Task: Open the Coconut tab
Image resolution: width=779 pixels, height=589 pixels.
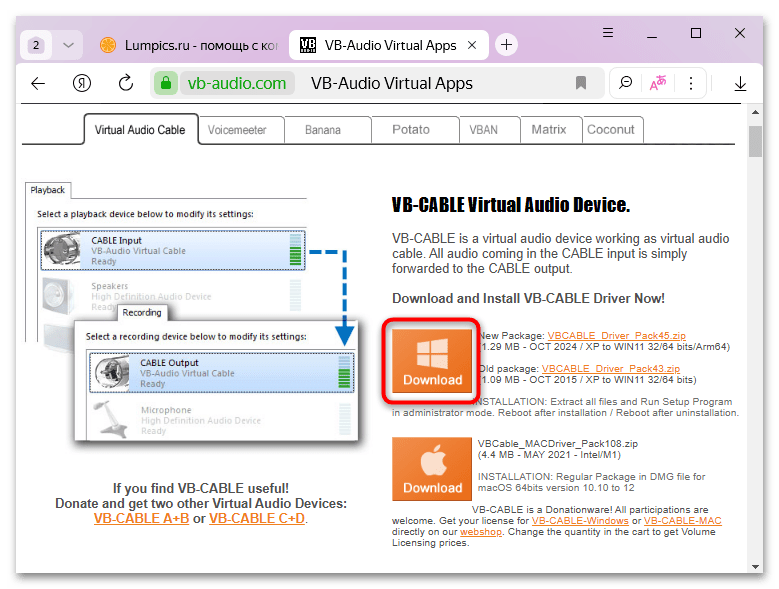Action: [611, 130]
